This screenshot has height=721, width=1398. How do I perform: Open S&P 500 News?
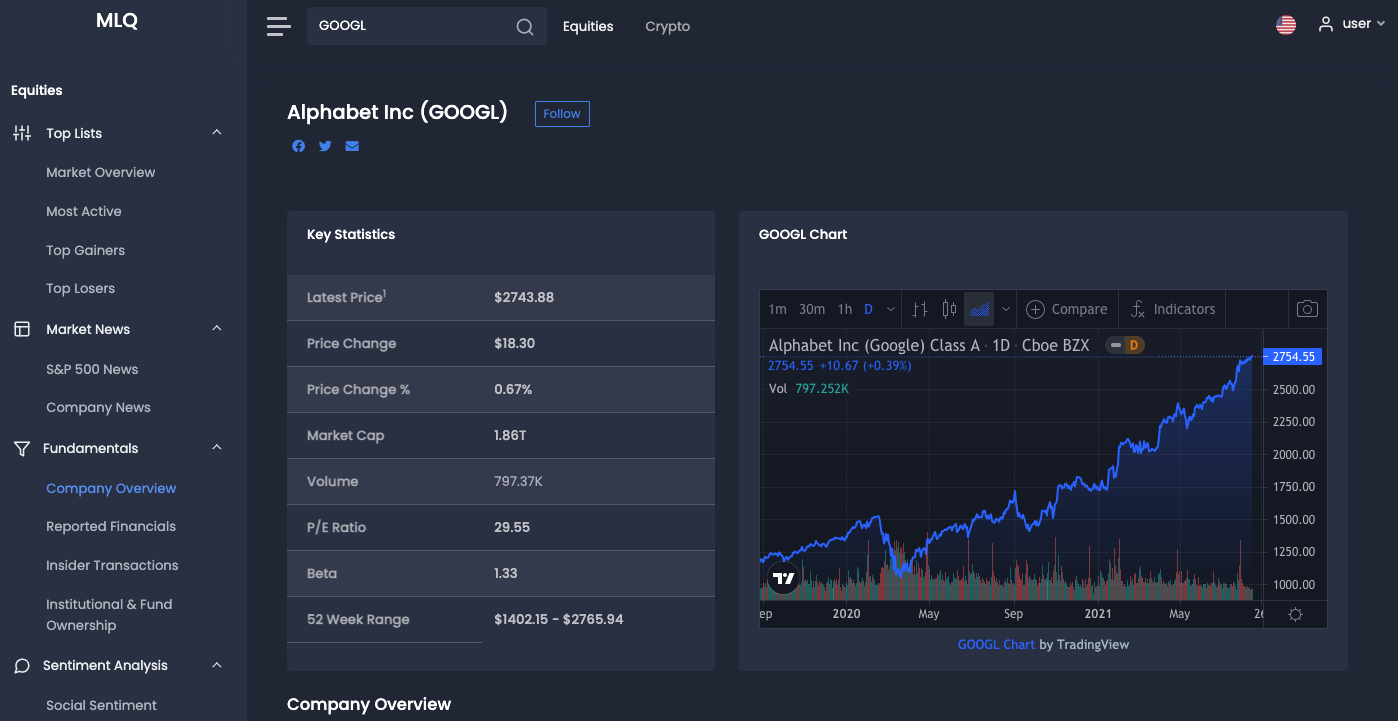pyautogui.click(x=92, y=369)
